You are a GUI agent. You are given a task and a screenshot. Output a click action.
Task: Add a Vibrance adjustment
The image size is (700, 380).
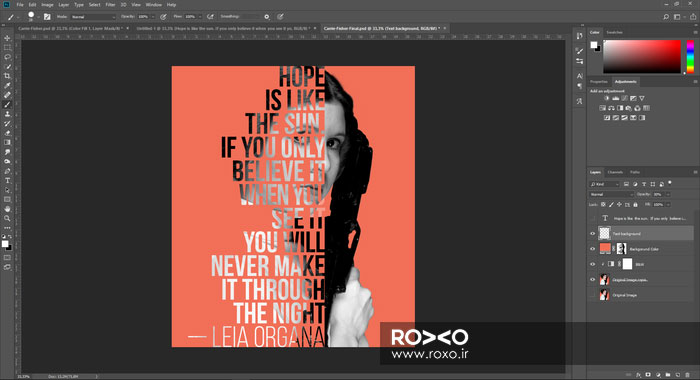(642, 98)
